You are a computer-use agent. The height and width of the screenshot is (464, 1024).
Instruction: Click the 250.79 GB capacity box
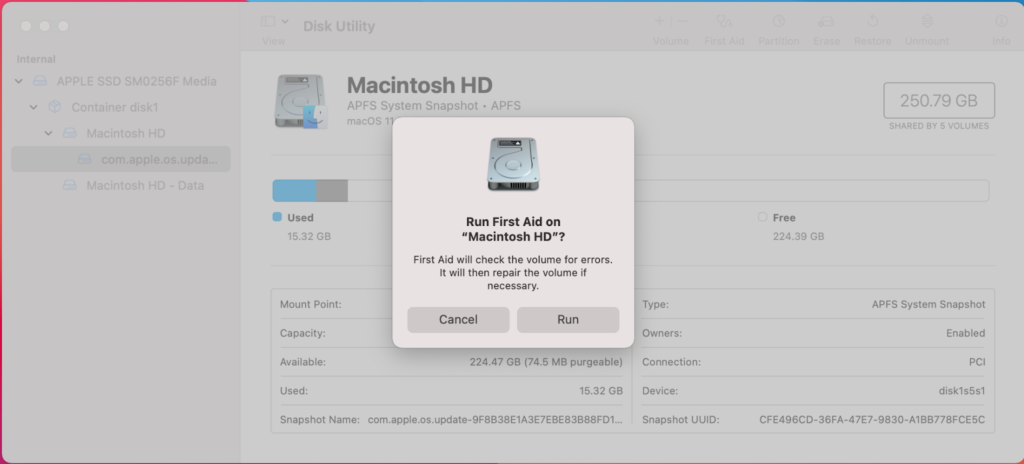(938, 100)
